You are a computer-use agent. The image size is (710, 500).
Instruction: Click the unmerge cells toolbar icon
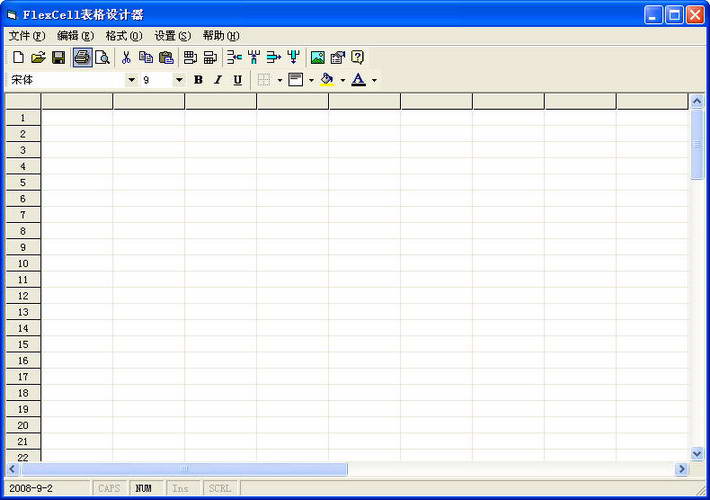[210, 58]
